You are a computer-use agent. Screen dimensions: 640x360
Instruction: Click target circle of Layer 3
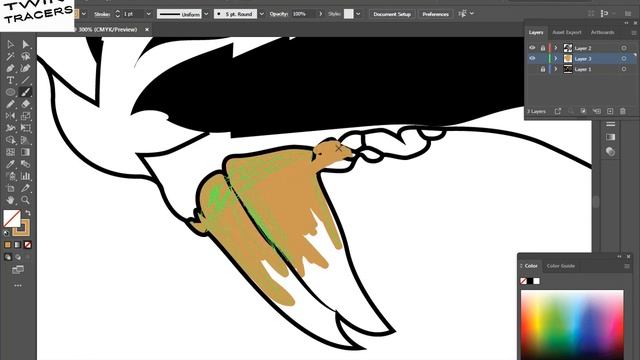click(624, 58)
